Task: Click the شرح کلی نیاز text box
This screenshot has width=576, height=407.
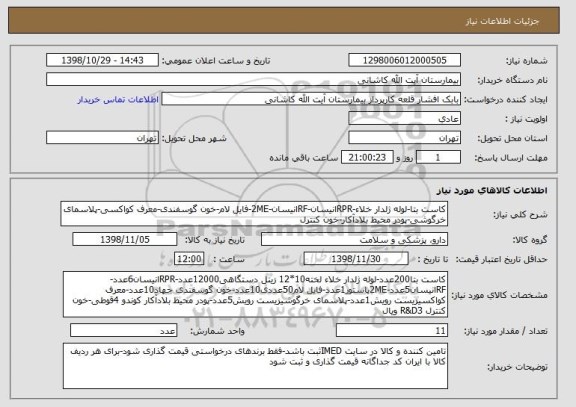Action: click(254, 214)
